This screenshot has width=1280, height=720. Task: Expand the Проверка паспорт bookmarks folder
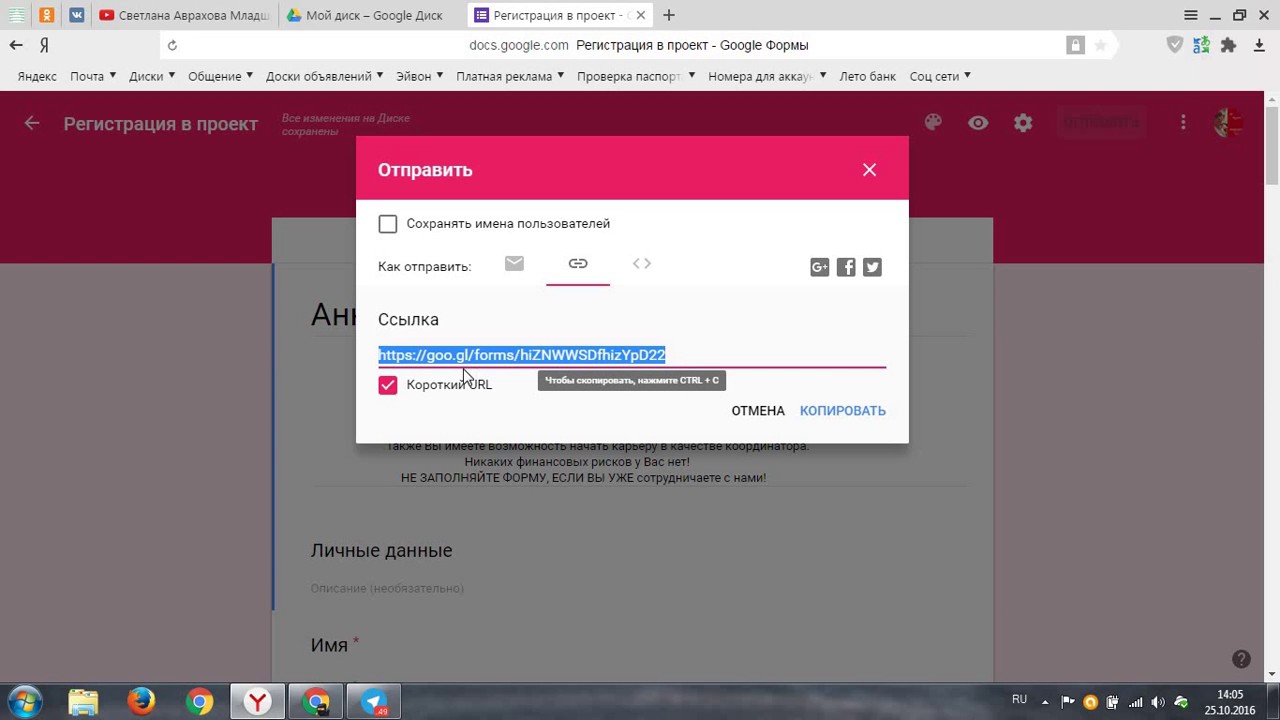[x=636, y=76]
